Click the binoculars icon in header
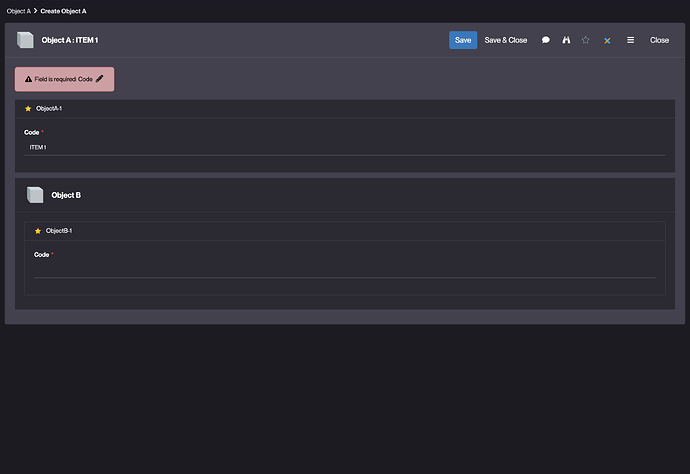The image size is (690, 474). (566, 40)
